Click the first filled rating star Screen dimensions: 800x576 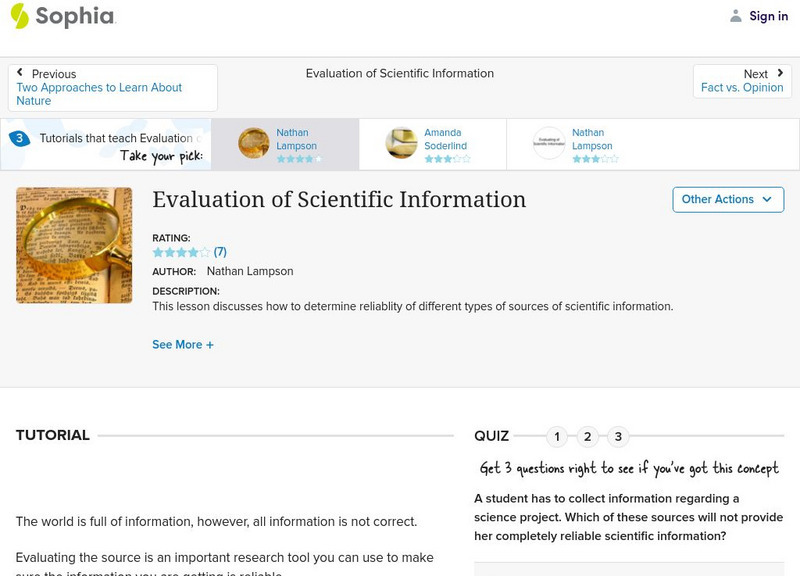(157, 251)
